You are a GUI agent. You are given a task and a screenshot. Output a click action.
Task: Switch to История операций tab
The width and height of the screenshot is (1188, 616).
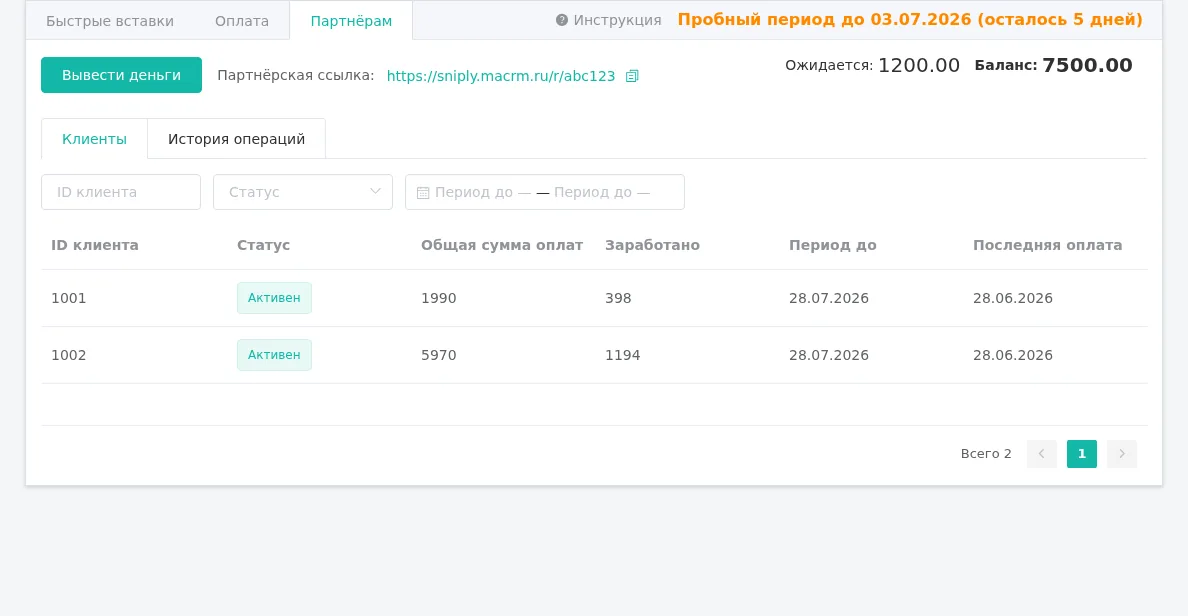(236, 139)
